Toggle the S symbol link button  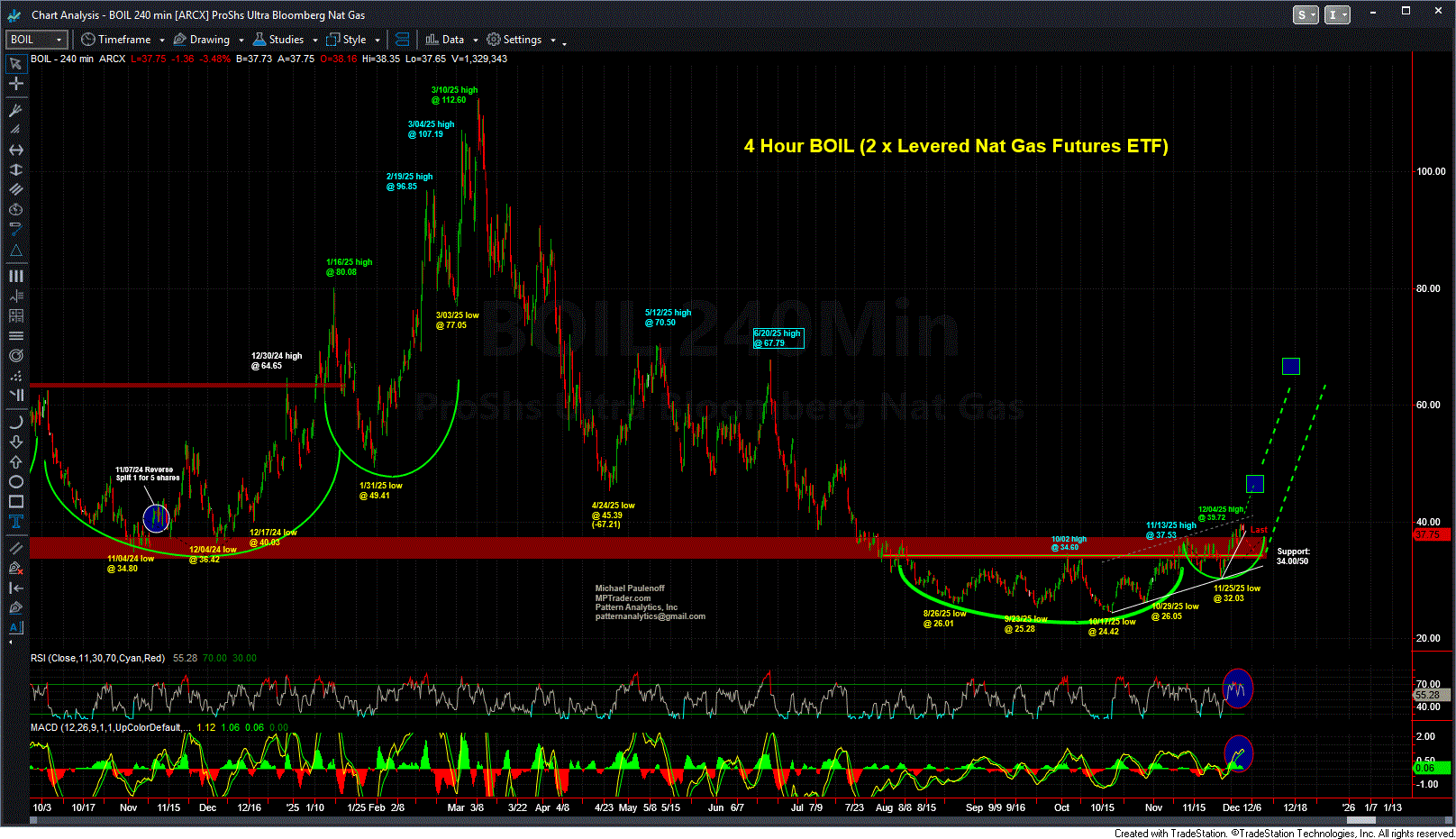point(1305,15)
